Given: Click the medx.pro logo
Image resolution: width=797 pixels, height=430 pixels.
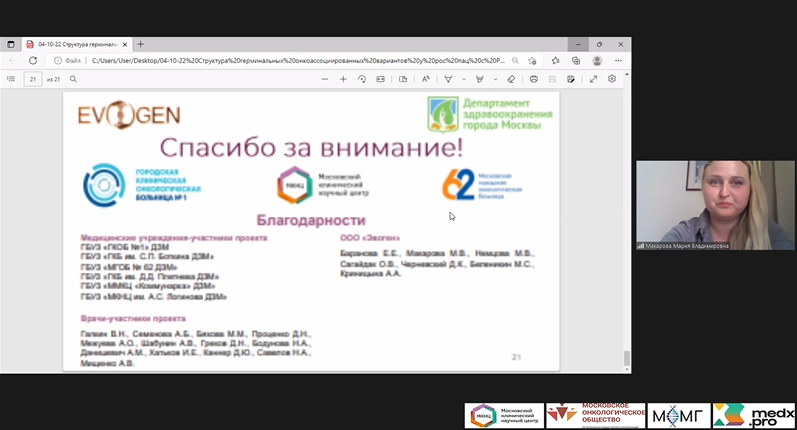Looking at the screenshot, I should point(754,416).
